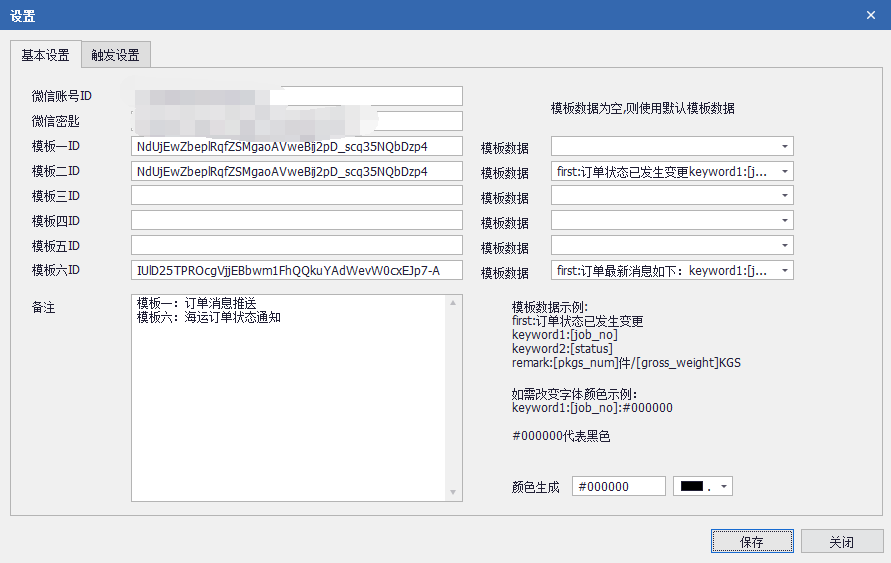This screenshot has width=891, height=563.
Task: Open the 模板四 模板数据 dropdown
Action: click(785, 221)
